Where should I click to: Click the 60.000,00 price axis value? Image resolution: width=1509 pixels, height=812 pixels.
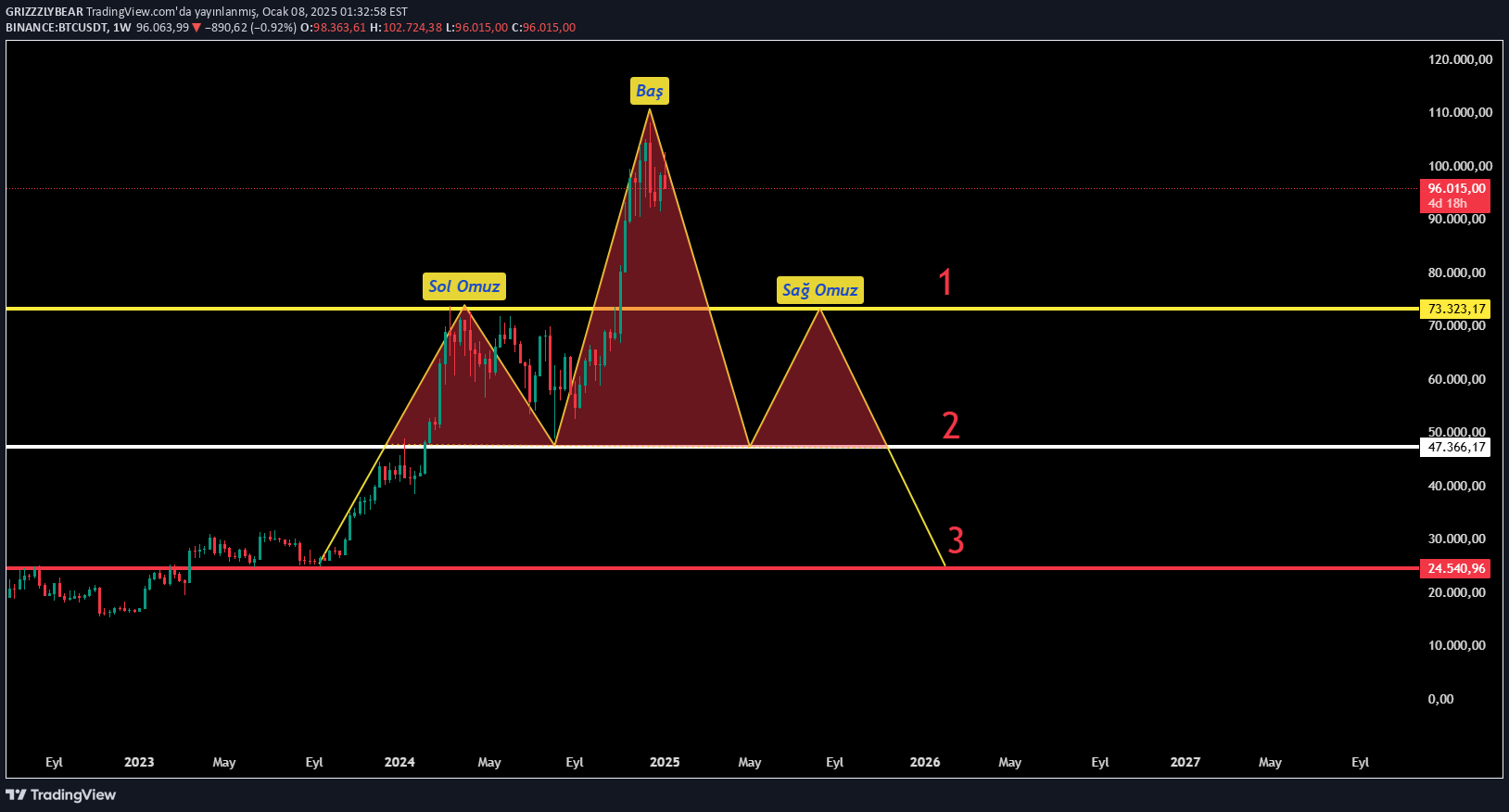point(1457,379)
